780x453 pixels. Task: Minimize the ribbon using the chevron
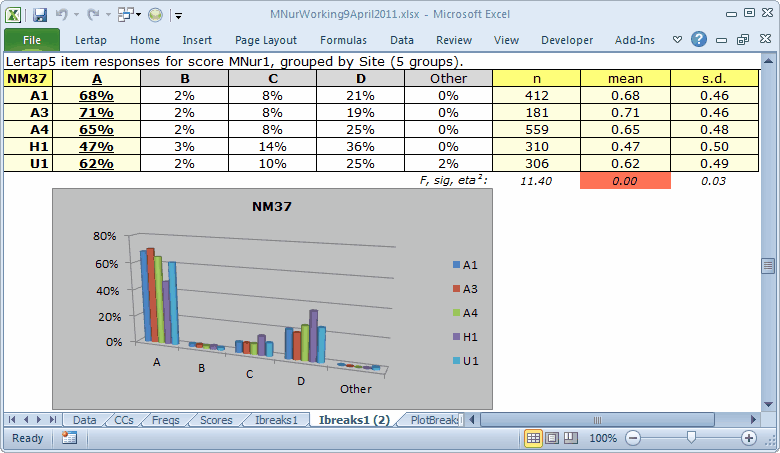point(677,40)
